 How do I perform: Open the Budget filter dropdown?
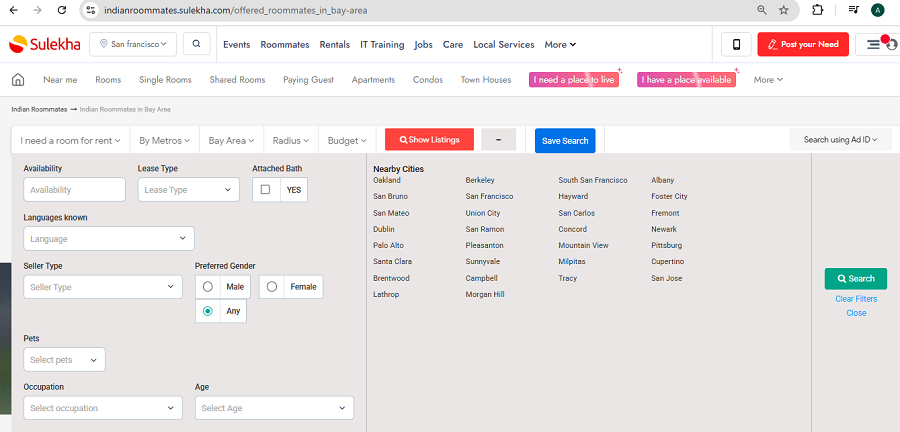[347, 141]
